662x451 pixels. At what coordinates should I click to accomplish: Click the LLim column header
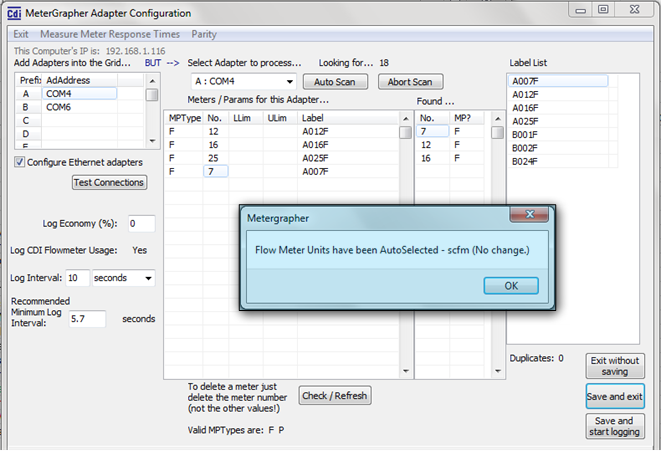click(x=246, y=118)
